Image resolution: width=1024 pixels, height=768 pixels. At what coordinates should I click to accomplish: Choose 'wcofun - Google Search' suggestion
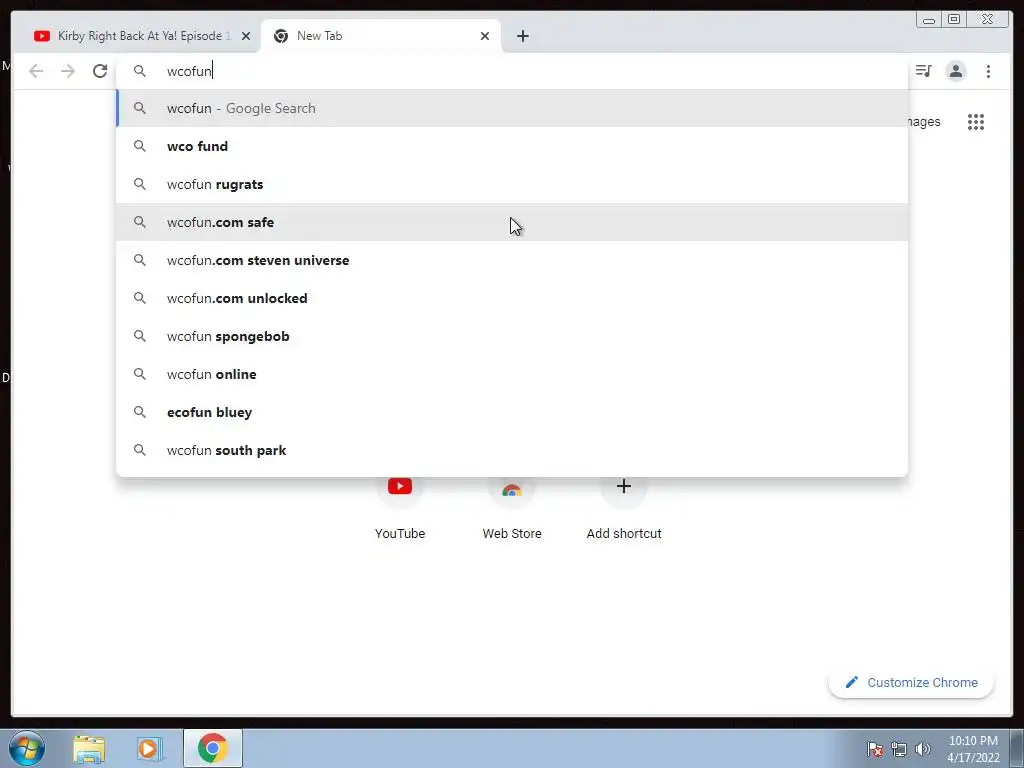512,108
